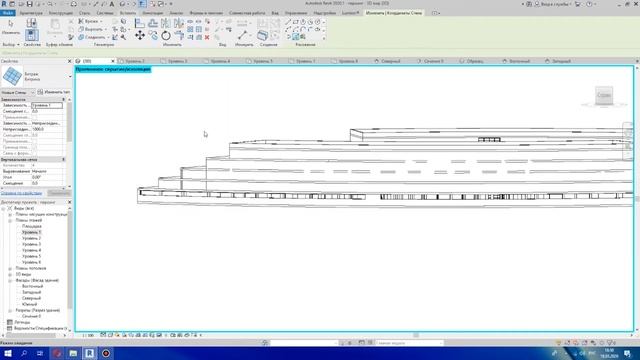Open the Join geometry dropdown arrow

(x=108, y=37)
